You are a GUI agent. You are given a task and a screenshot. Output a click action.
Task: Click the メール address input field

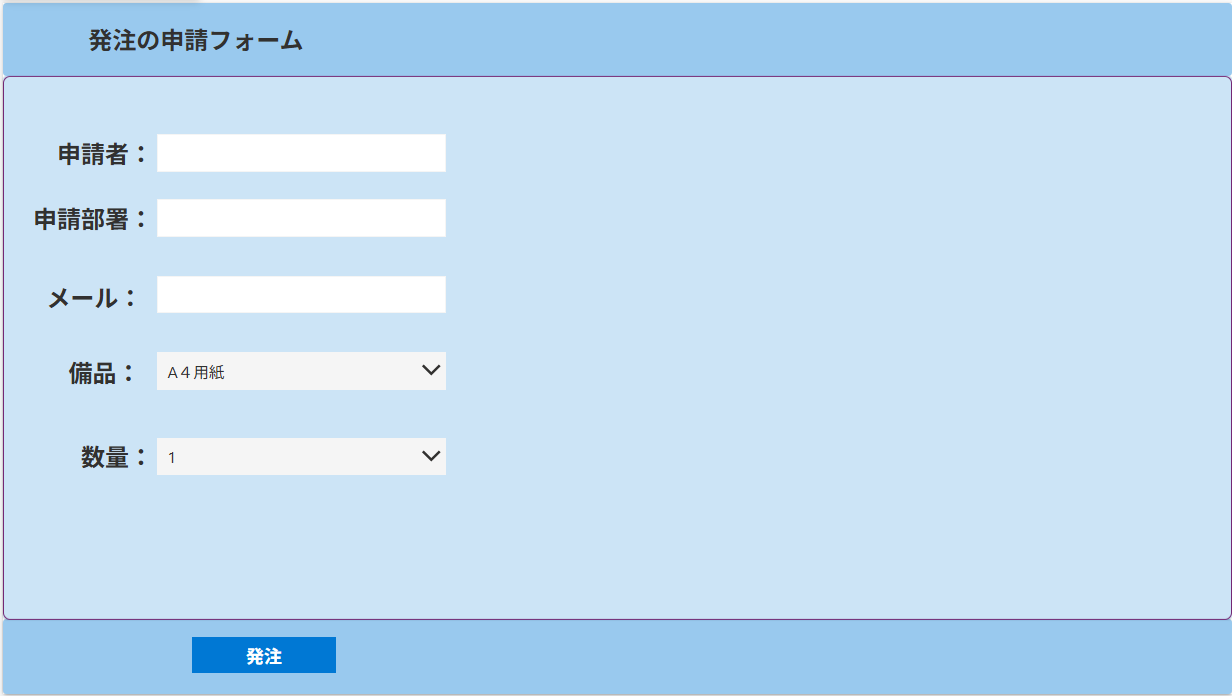301,295
